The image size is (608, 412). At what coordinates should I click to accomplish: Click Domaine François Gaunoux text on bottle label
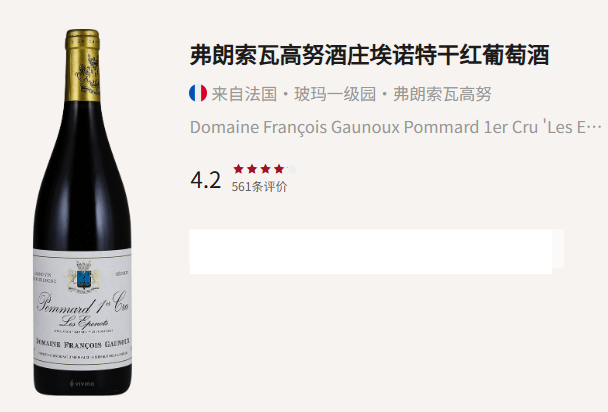(x=83, y=344)
